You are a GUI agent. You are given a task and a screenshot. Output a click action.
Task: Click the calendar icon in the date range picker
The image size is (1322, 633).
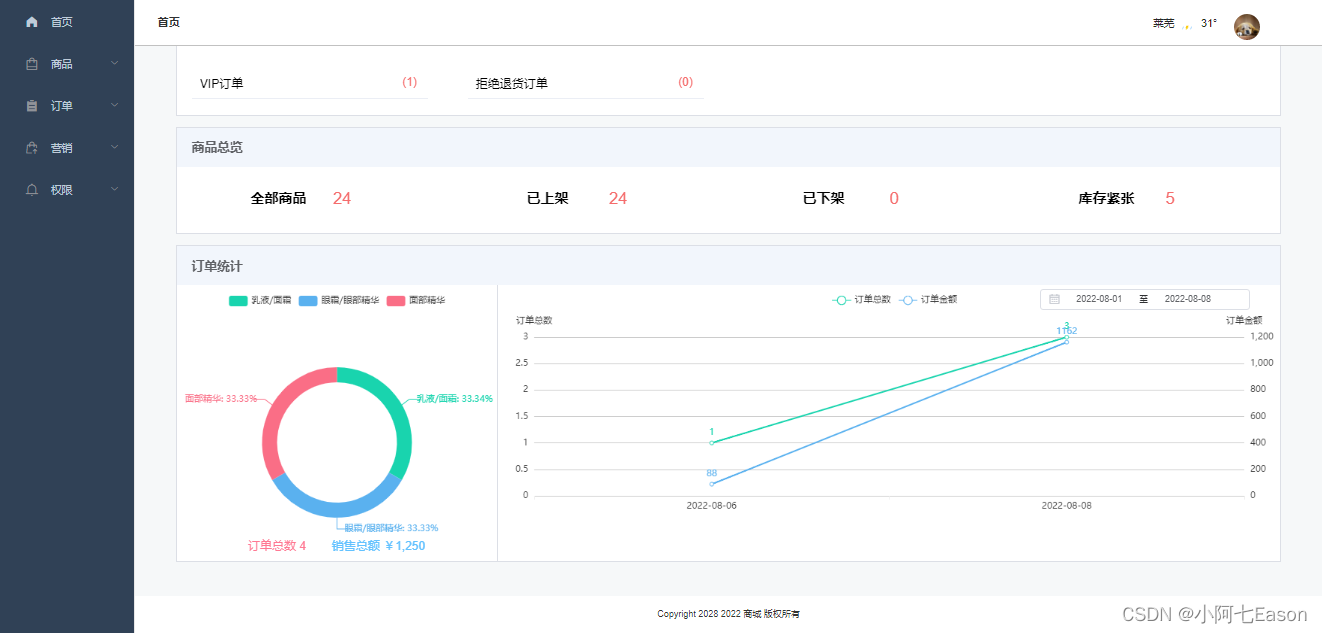(1054, 299)
